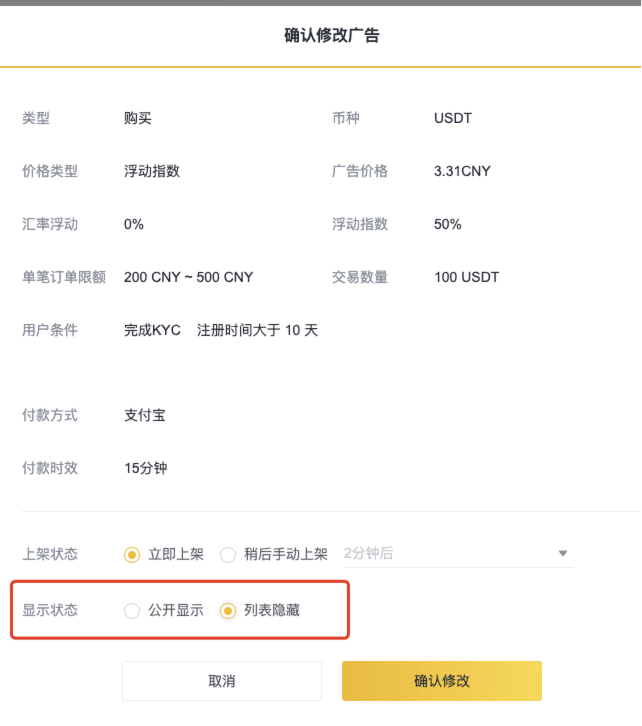The height and width of the screenshot is (726, 642).
Task: Click the 支付宝 payment method
Action: [x=145, y=415]
